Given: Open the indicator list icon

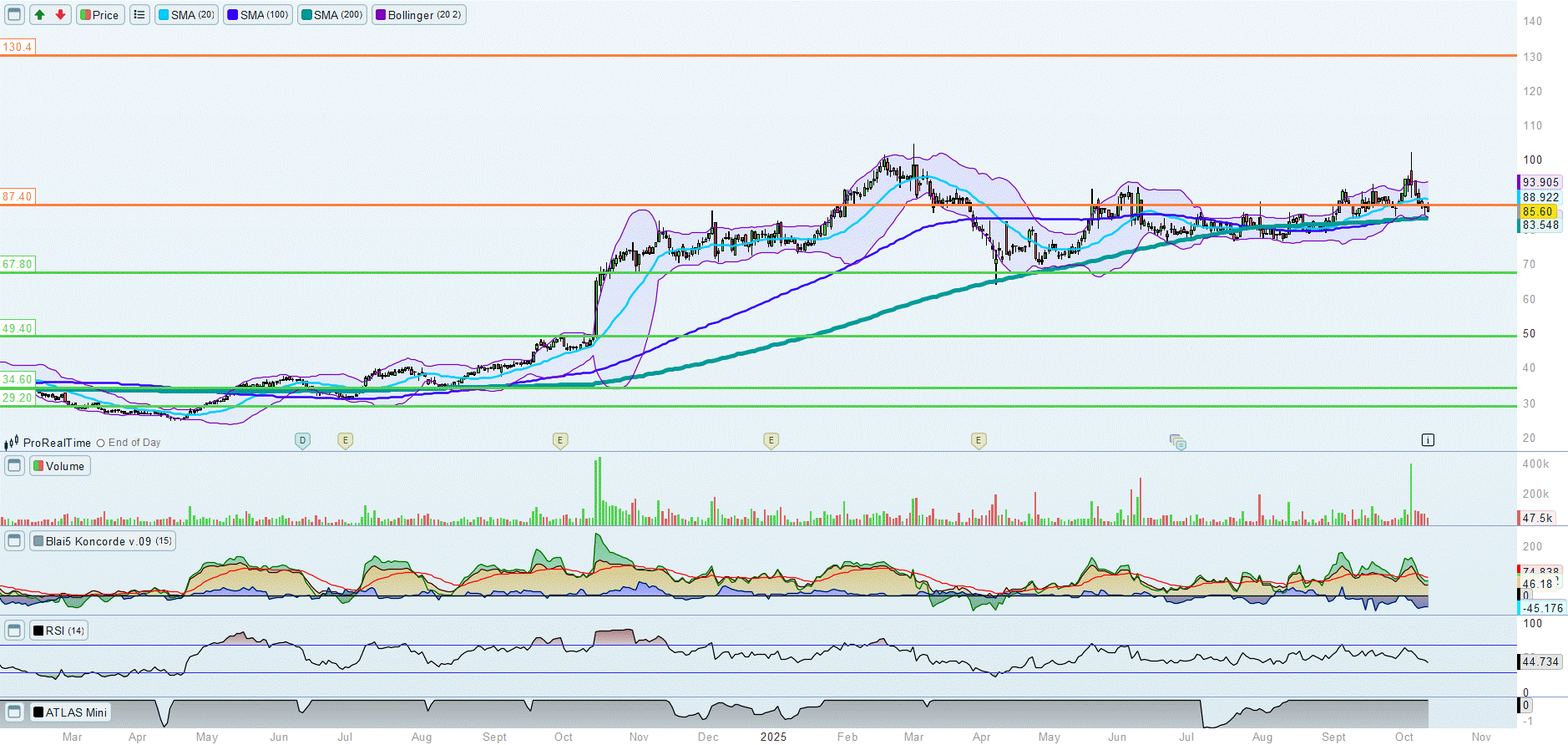Looking at the screenshot, I should (x=139, y=15).
